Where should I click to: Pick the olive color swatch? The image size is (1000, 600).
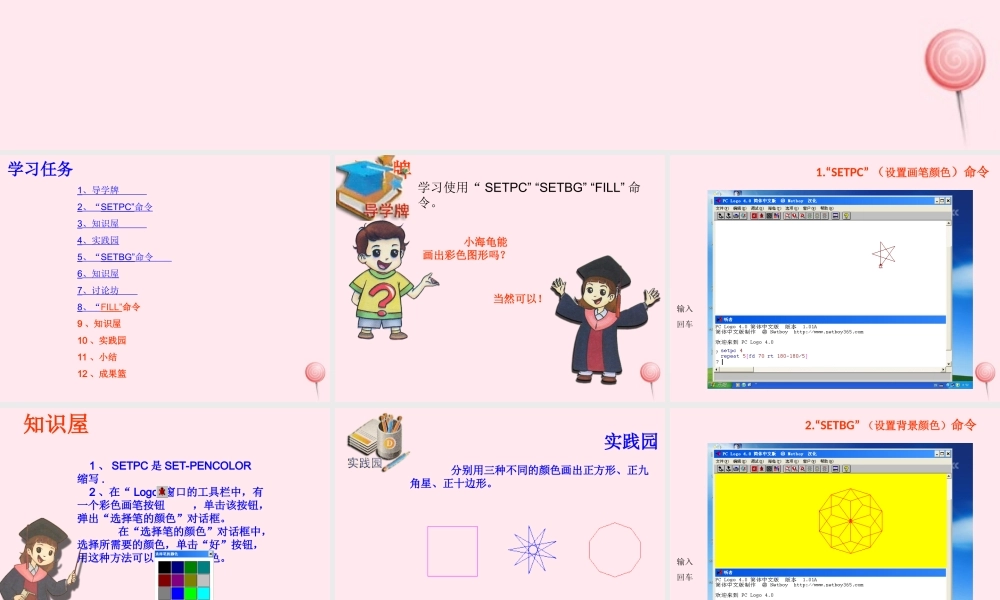click(x=191, y=580)
